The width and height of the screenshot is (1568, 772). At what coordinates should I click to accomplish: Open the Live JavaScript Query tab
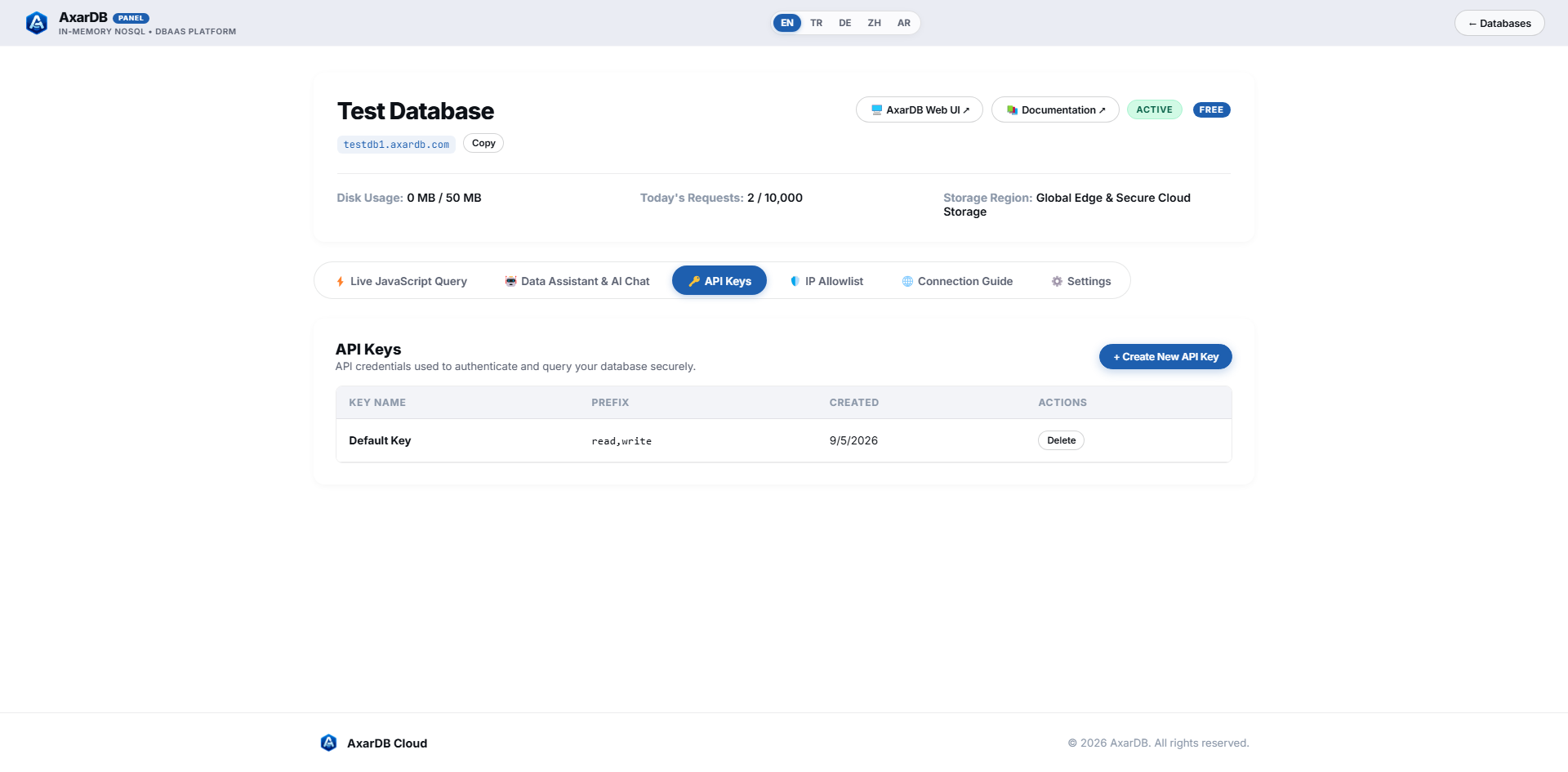point(401,281)
